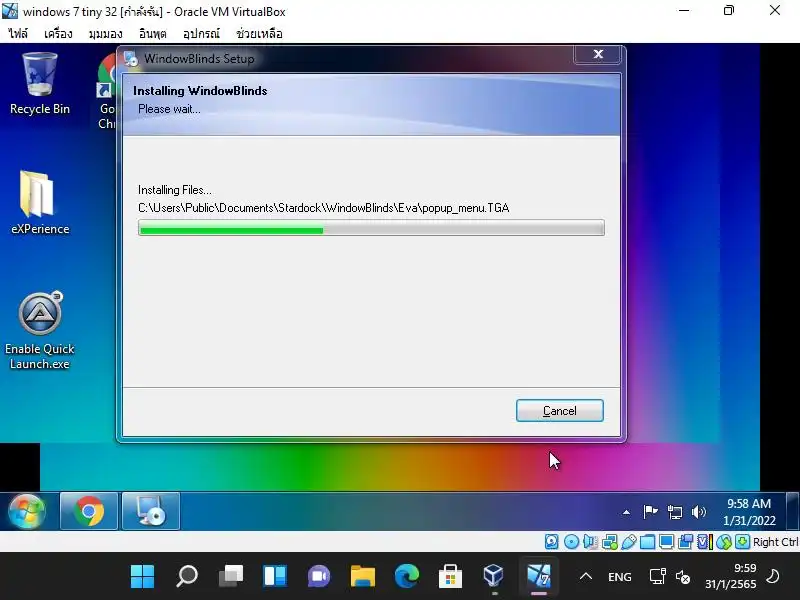This screenshot has width=800, height=600.
Task: Click the shared folders indicator in VirtualBox
Action: 647,541
